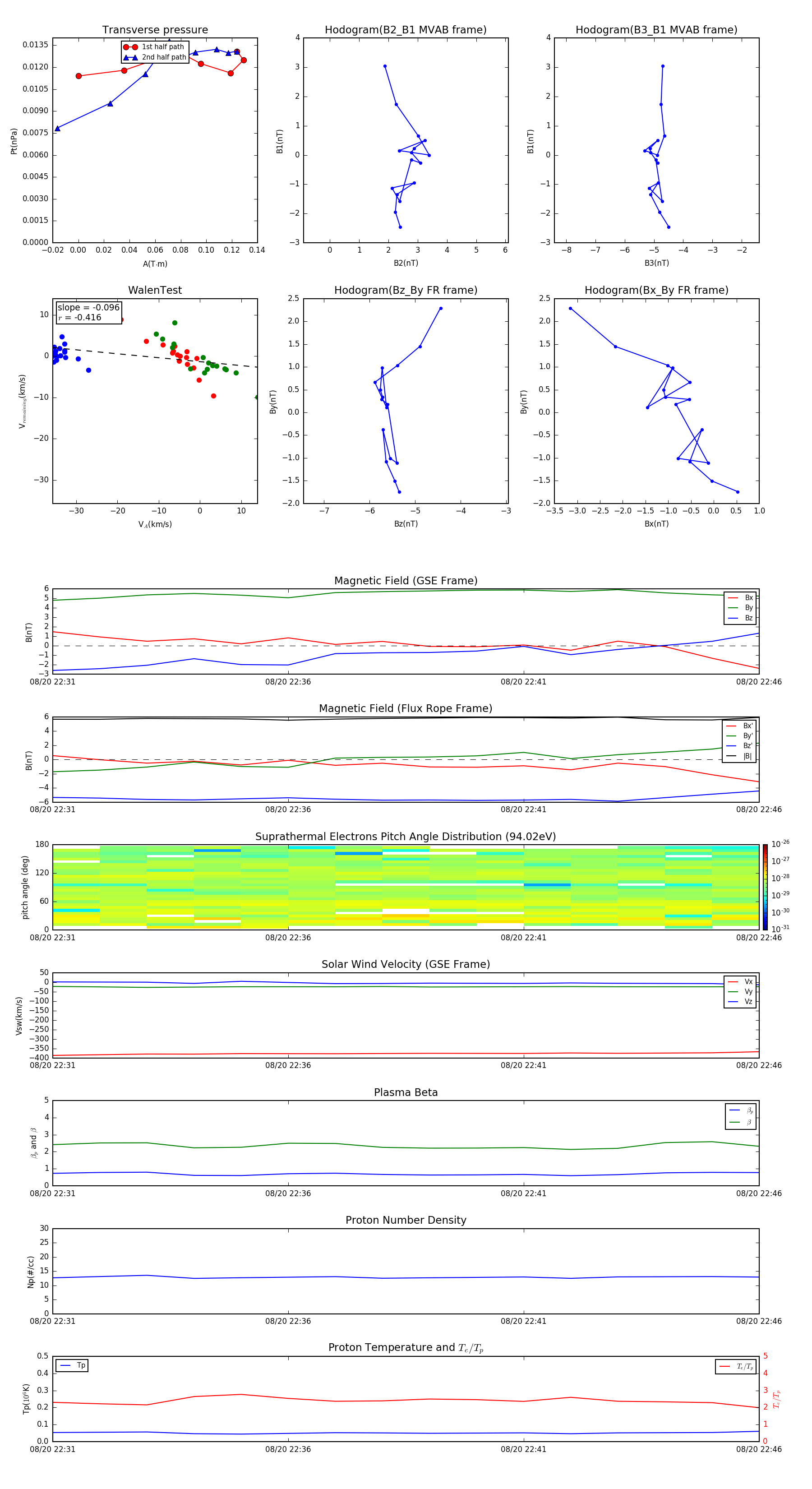
Task: Select the 'Hodogram(Bz_By FR frame)' title
Action: [406, 290]
